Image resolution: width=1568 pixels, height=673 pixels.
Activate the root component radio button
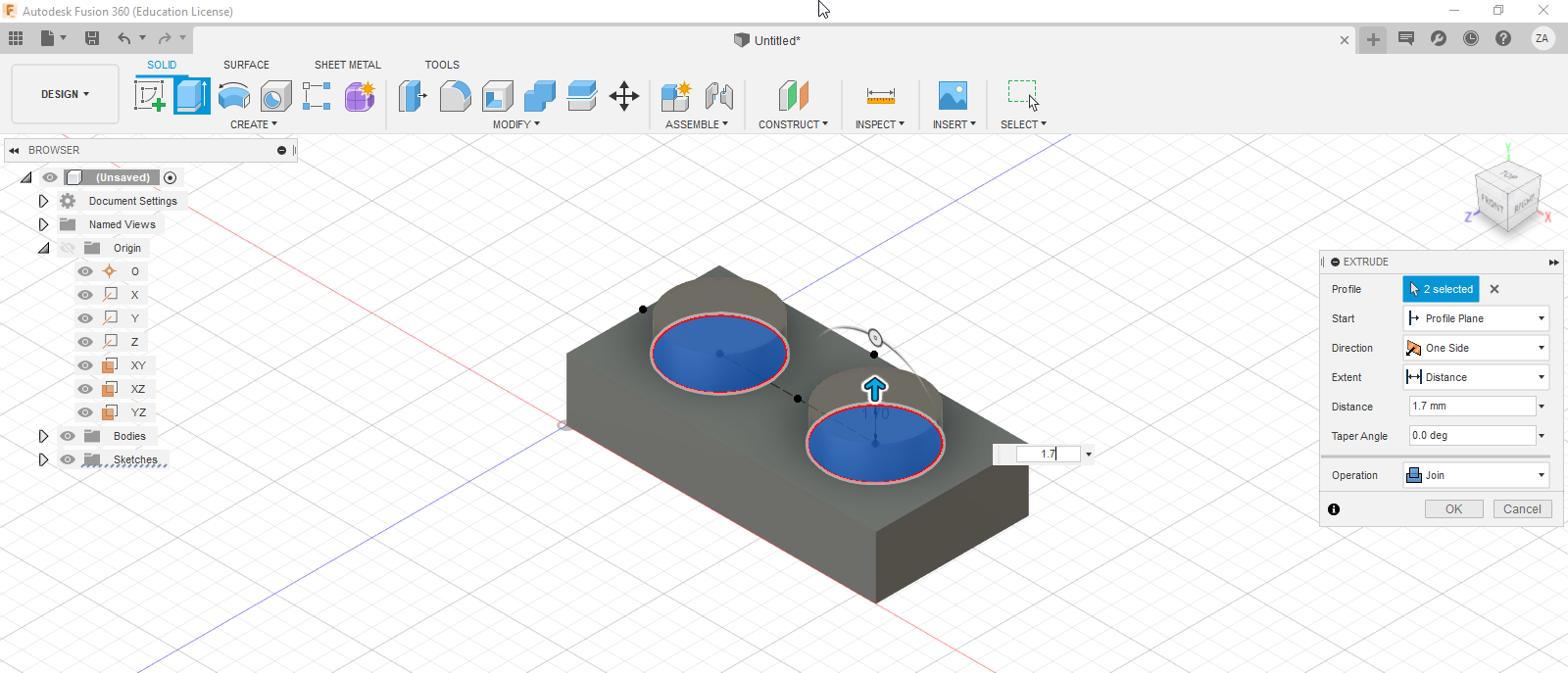click(171, 177)
